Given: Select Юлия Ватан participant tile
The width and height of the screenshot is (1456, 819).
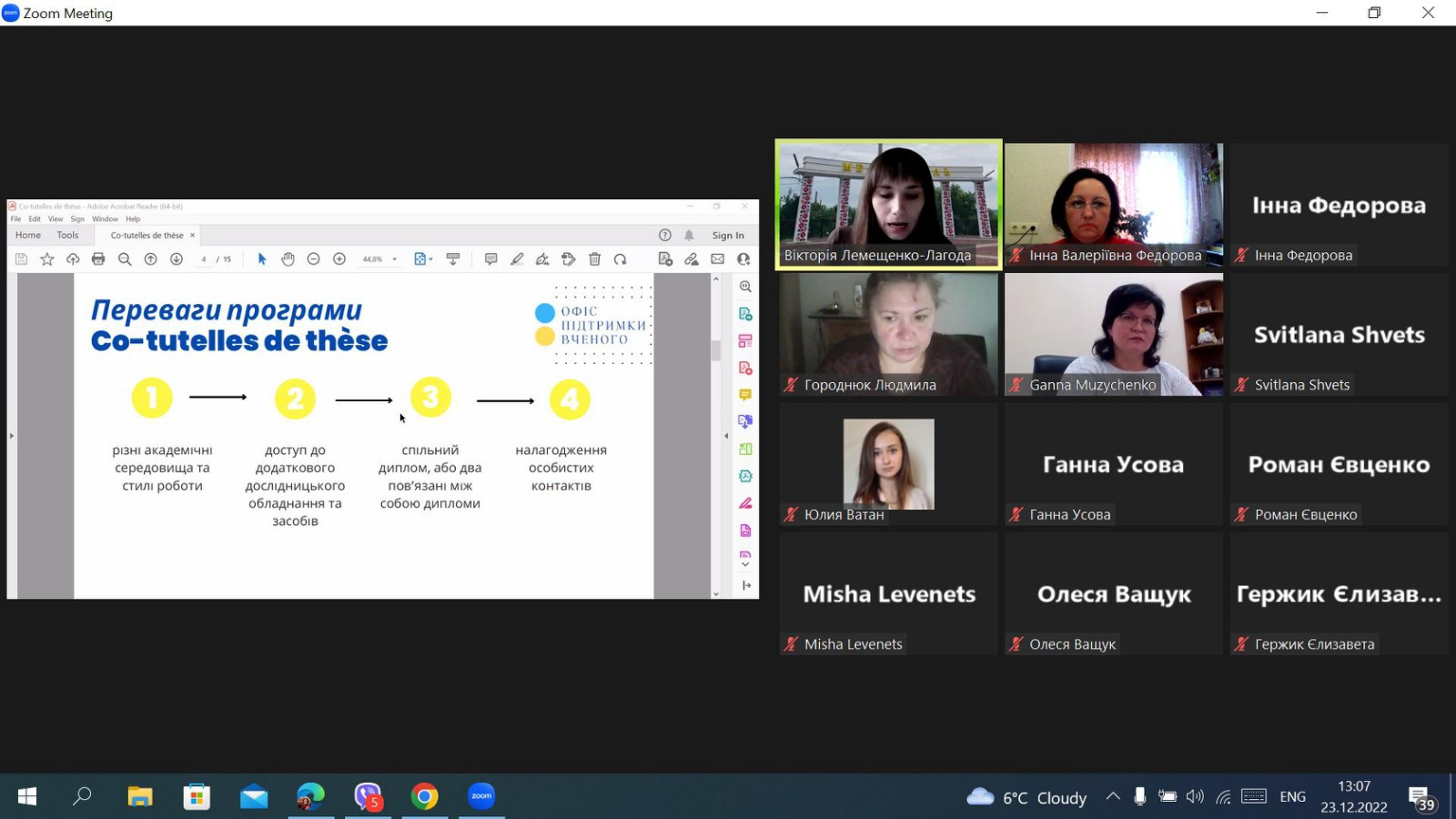Looking at the screenshot, I should point(888,464).
